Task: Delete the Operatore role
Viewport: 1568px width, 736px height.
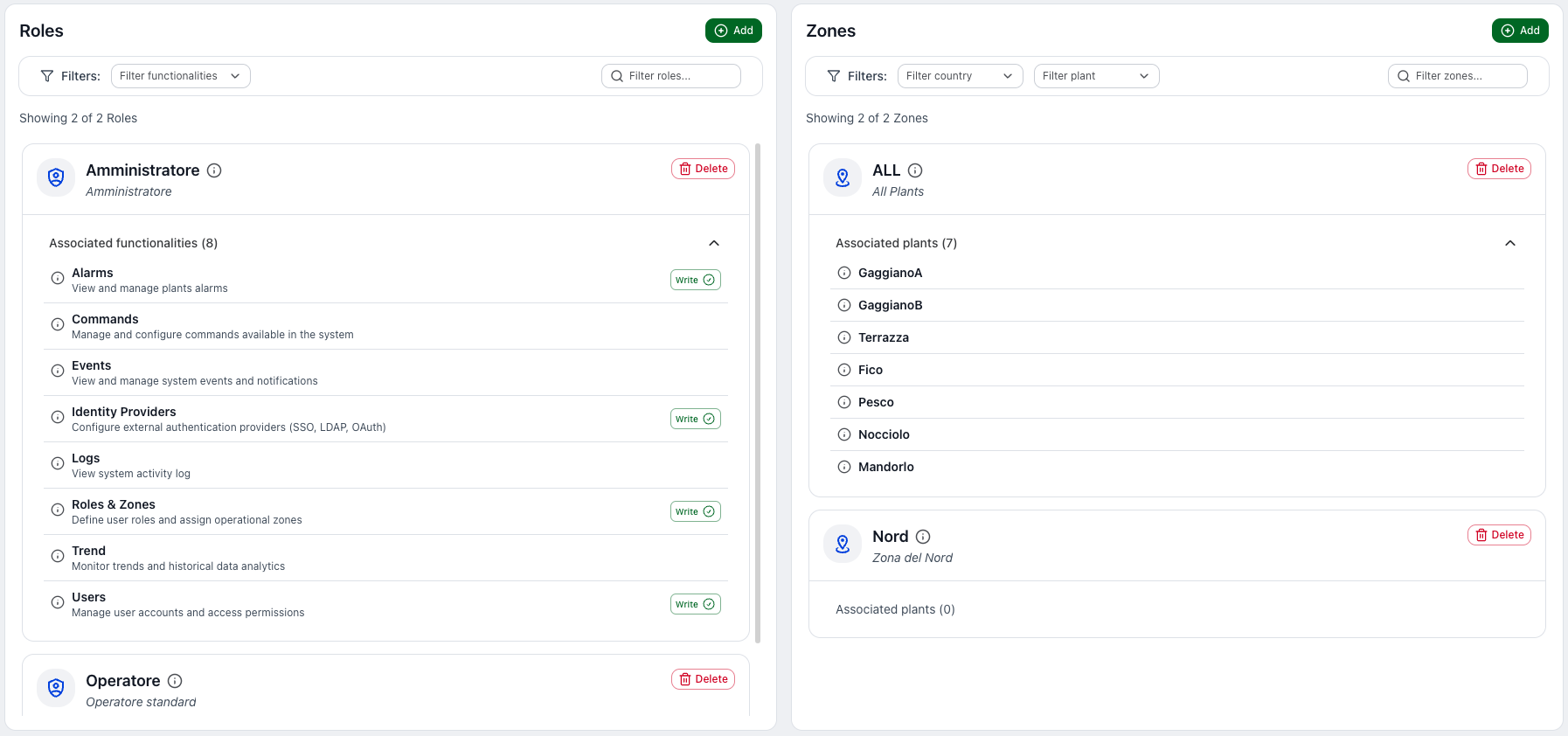Action: [x=704, y=679]
